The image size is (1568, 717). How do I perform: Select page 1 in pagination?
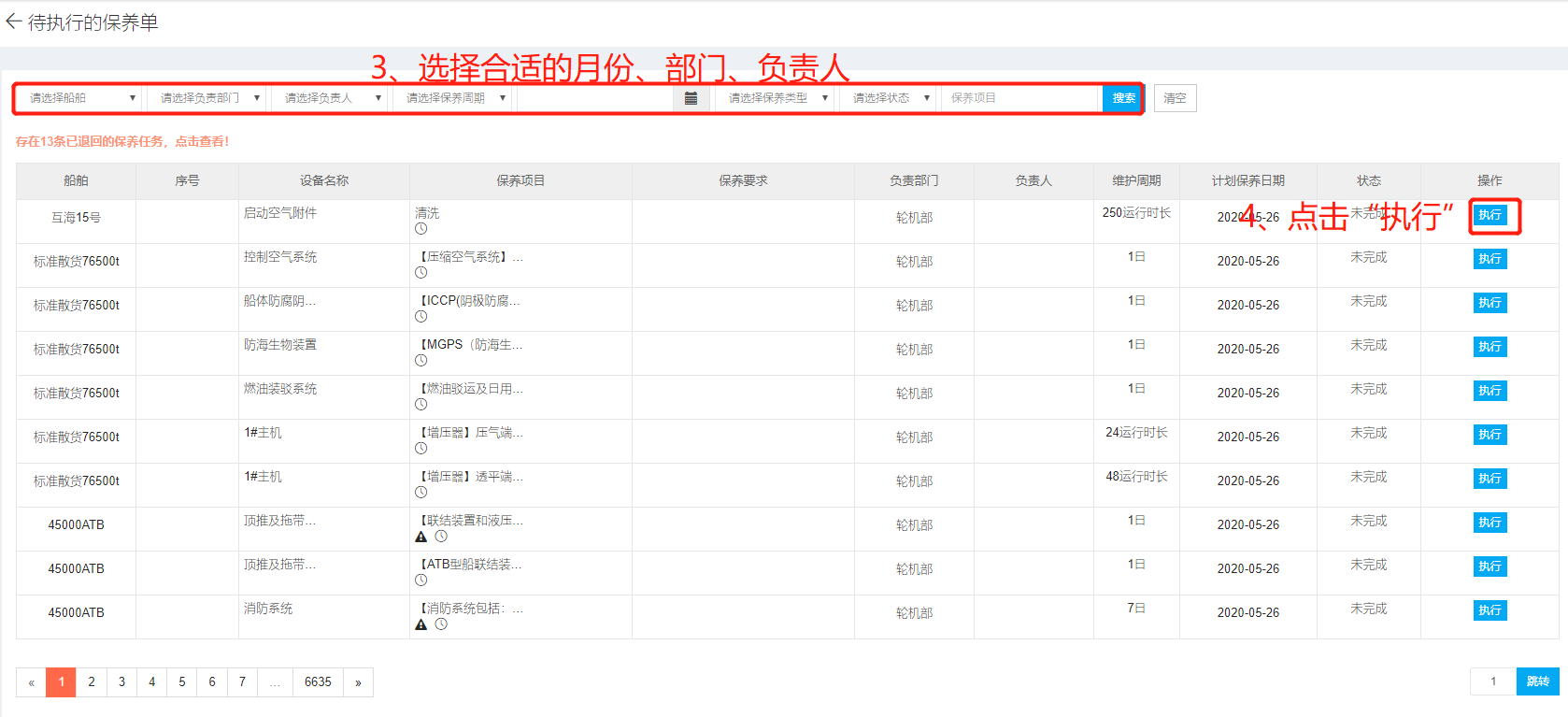point(62,682)
